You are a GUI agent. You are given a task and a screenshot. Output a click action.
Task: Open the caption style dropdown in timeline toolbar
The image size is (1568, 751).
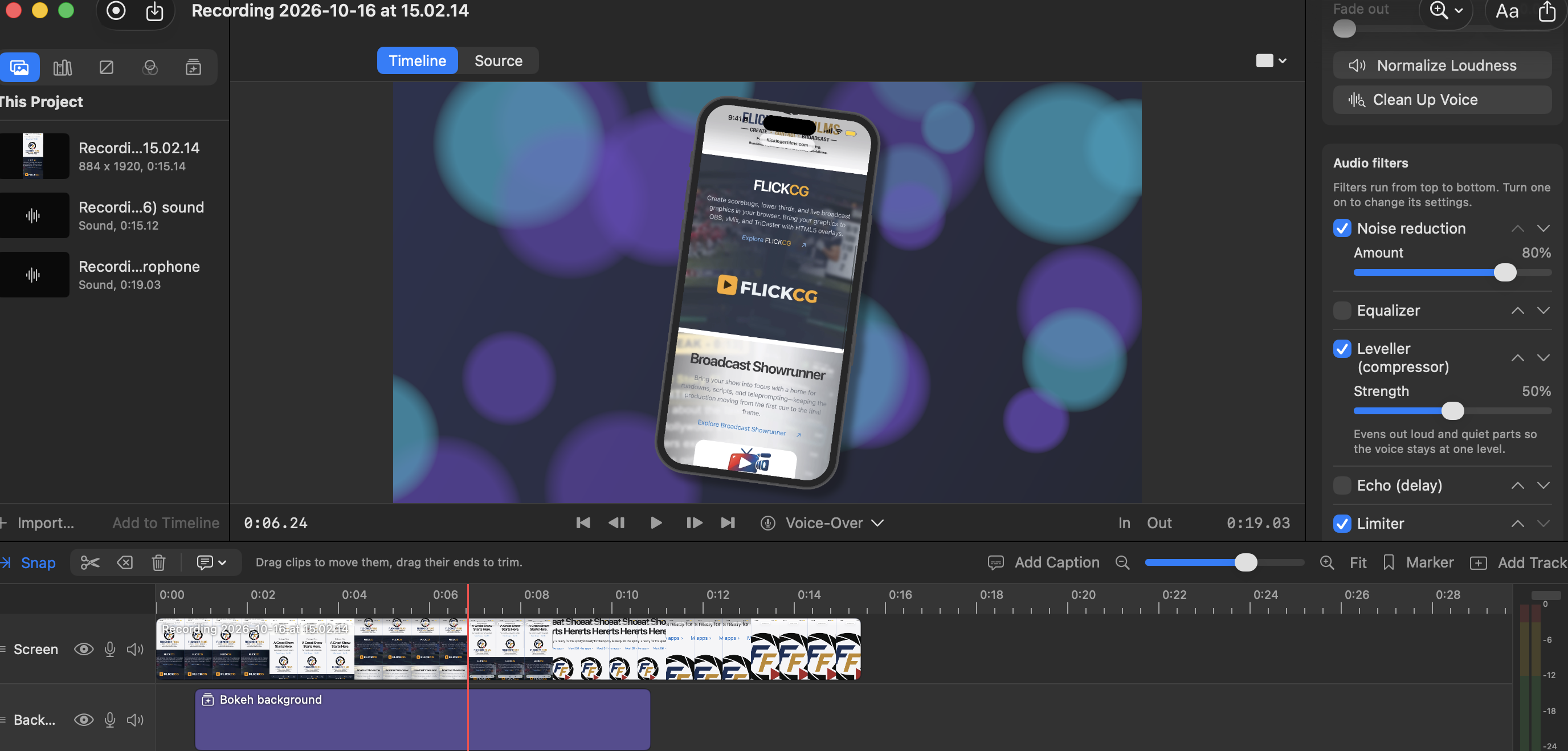[211, 562]
